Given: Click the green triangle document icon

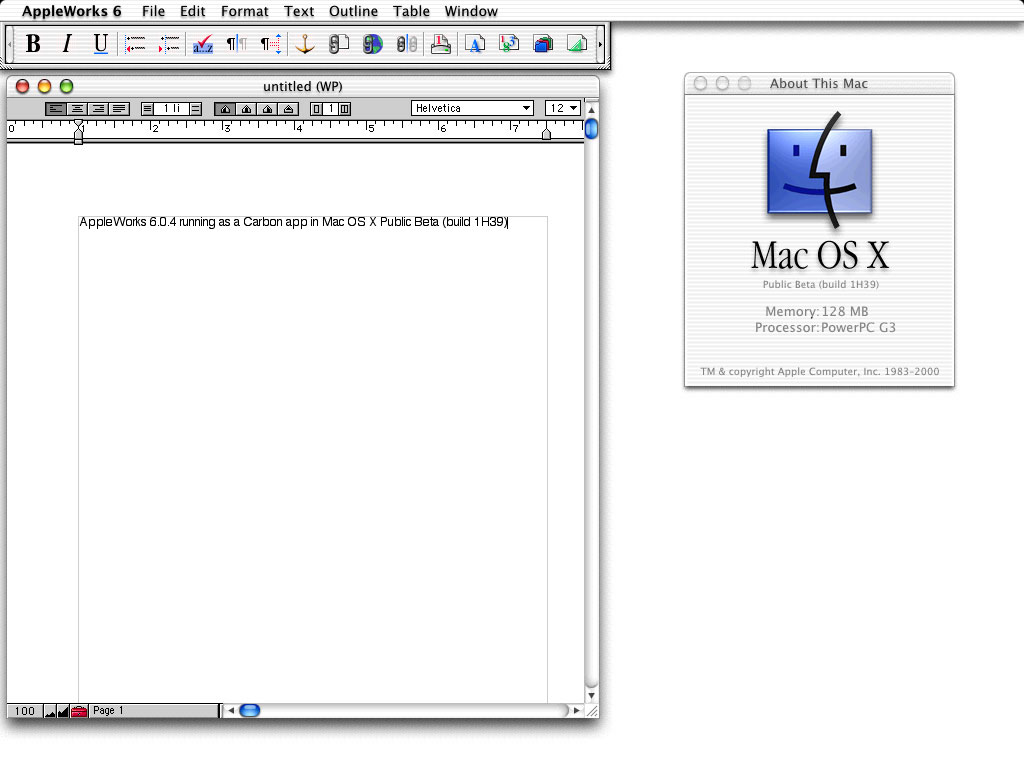Looking at the screenshot, I should click(x=577, y=44).
